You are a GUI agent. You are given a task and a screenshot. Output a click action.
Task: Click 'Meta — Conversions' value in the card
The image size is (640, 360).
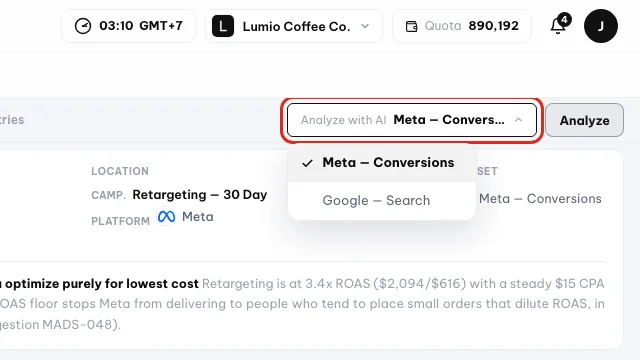click(540, 199)
